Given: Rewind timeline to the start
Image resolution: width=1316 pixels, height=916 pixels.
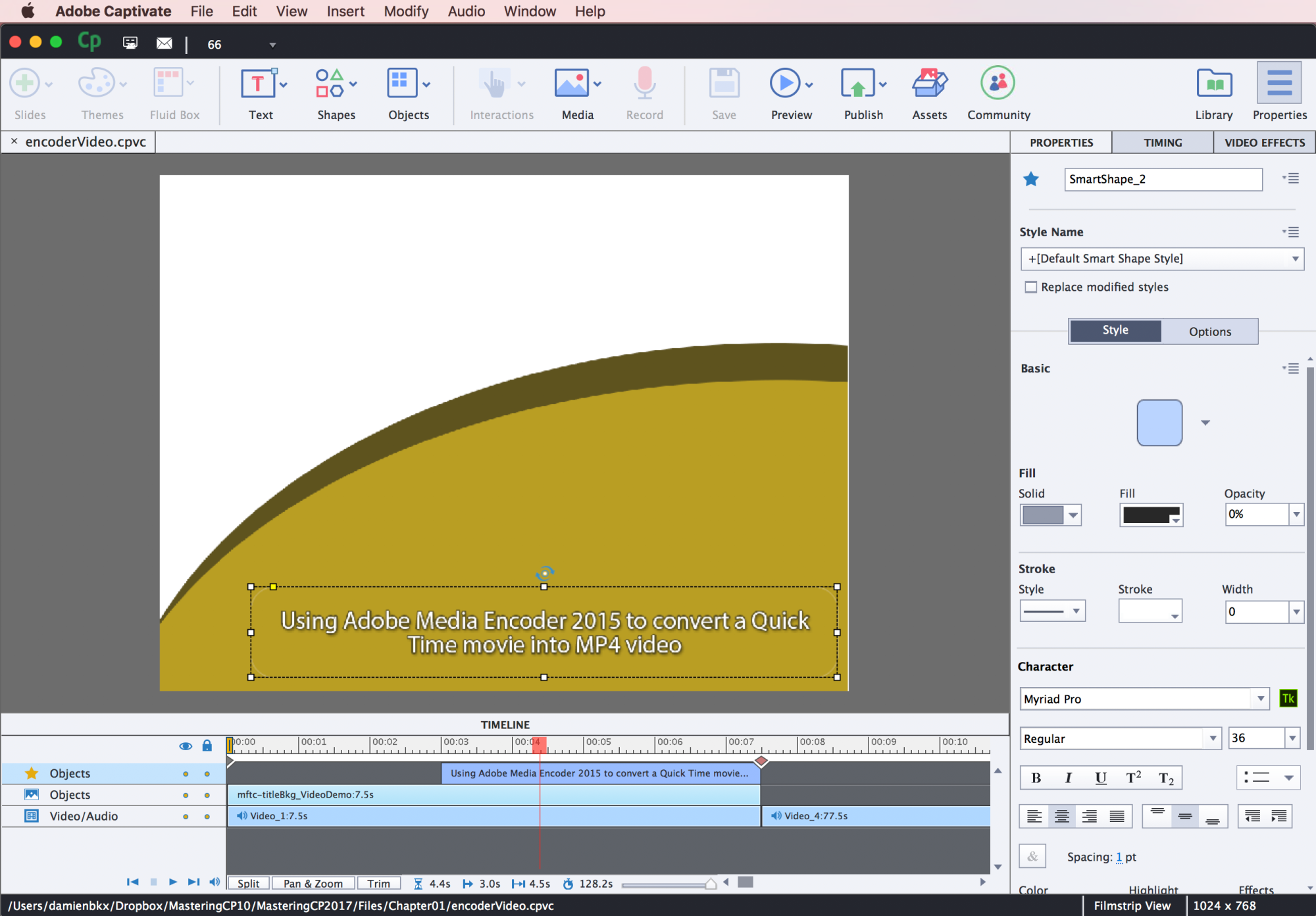Looking at the screenshot, I should tap(133, 882).
